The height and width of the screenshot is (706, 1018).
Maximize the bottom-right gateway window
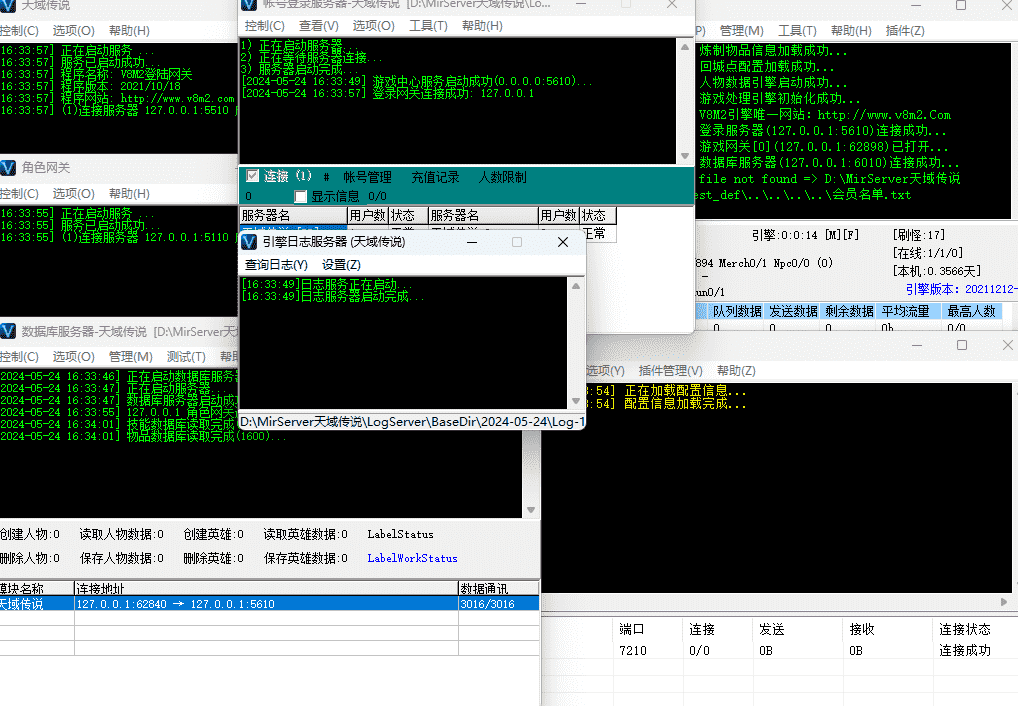point(962,345)
